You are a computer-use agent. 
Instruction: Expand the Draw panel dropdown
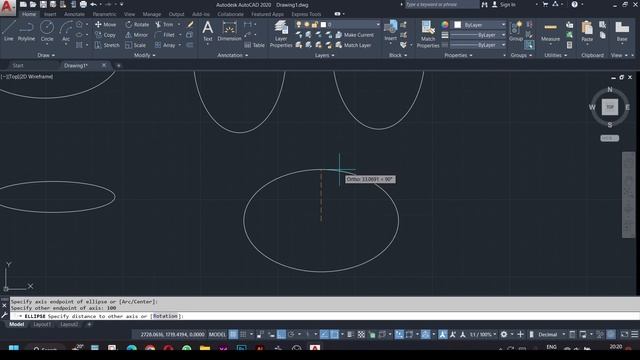(46, 55)
